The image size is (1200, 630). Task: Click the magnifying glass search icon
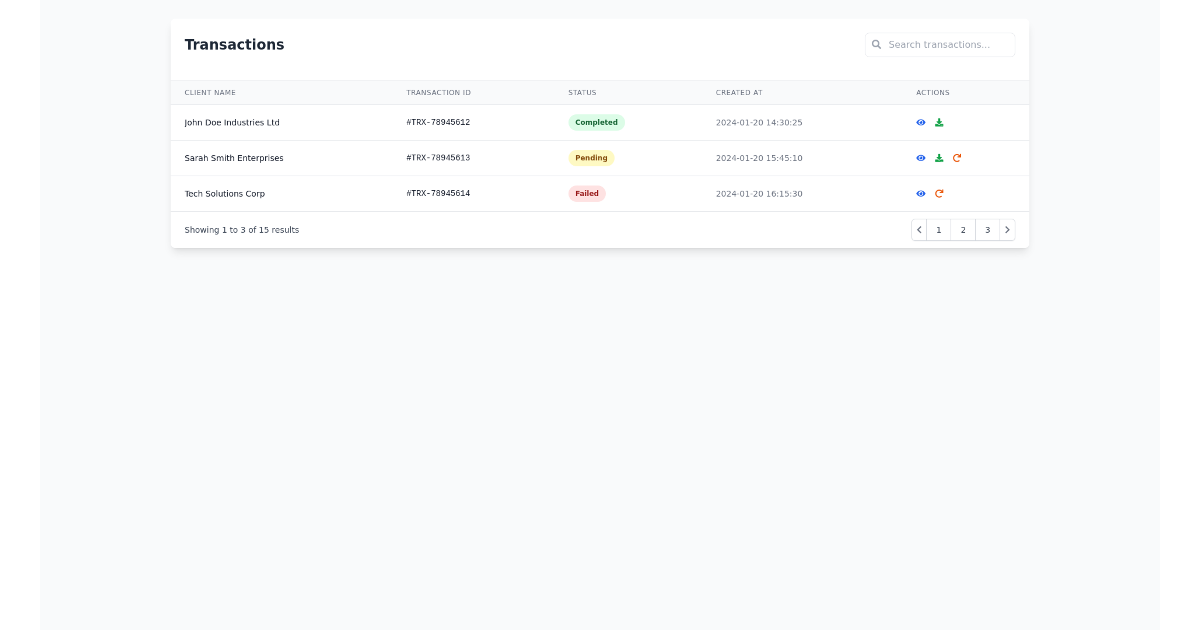coord(877,44)
